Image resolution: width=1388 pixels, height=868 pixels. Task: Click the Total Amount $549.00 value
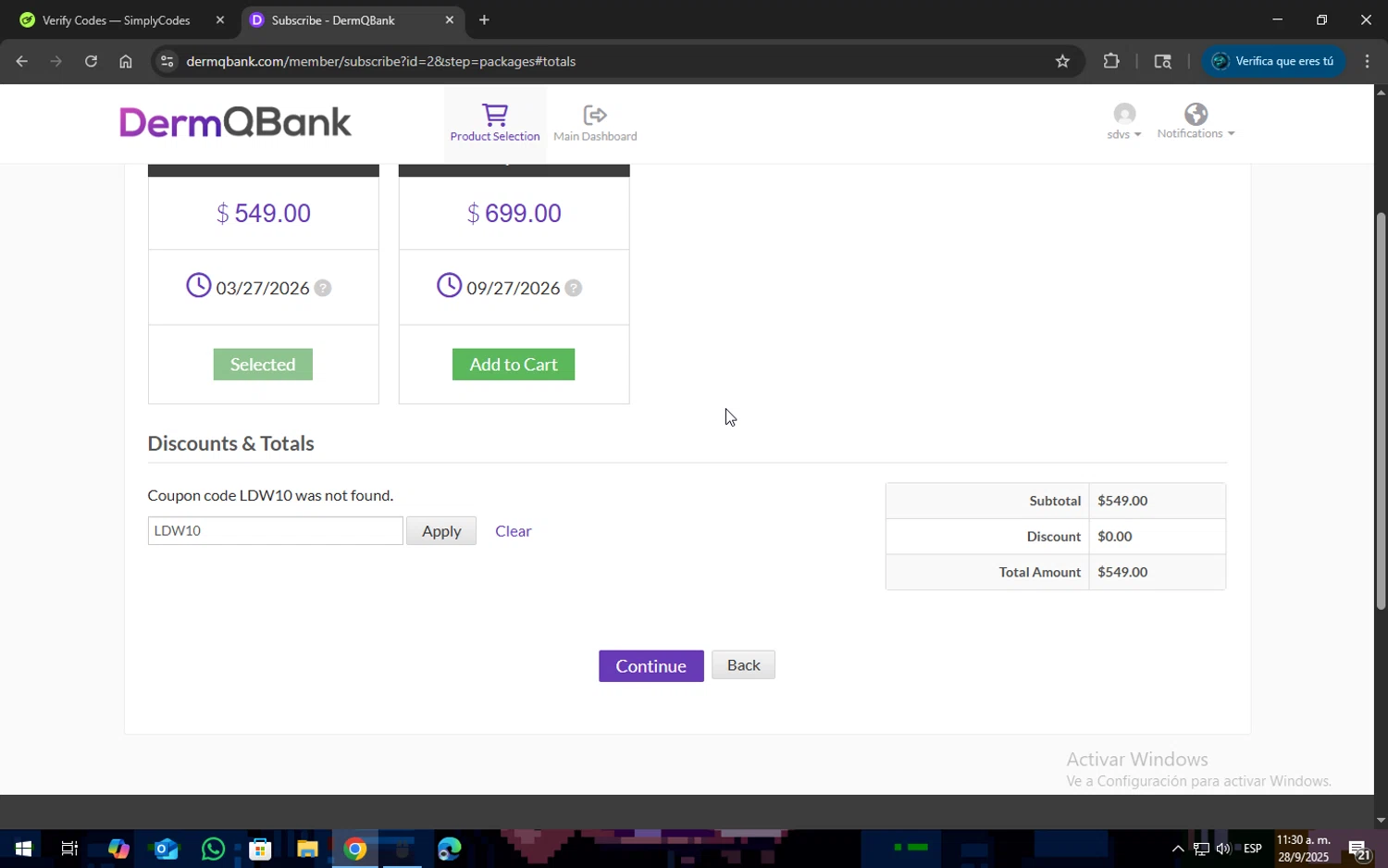1122,572
